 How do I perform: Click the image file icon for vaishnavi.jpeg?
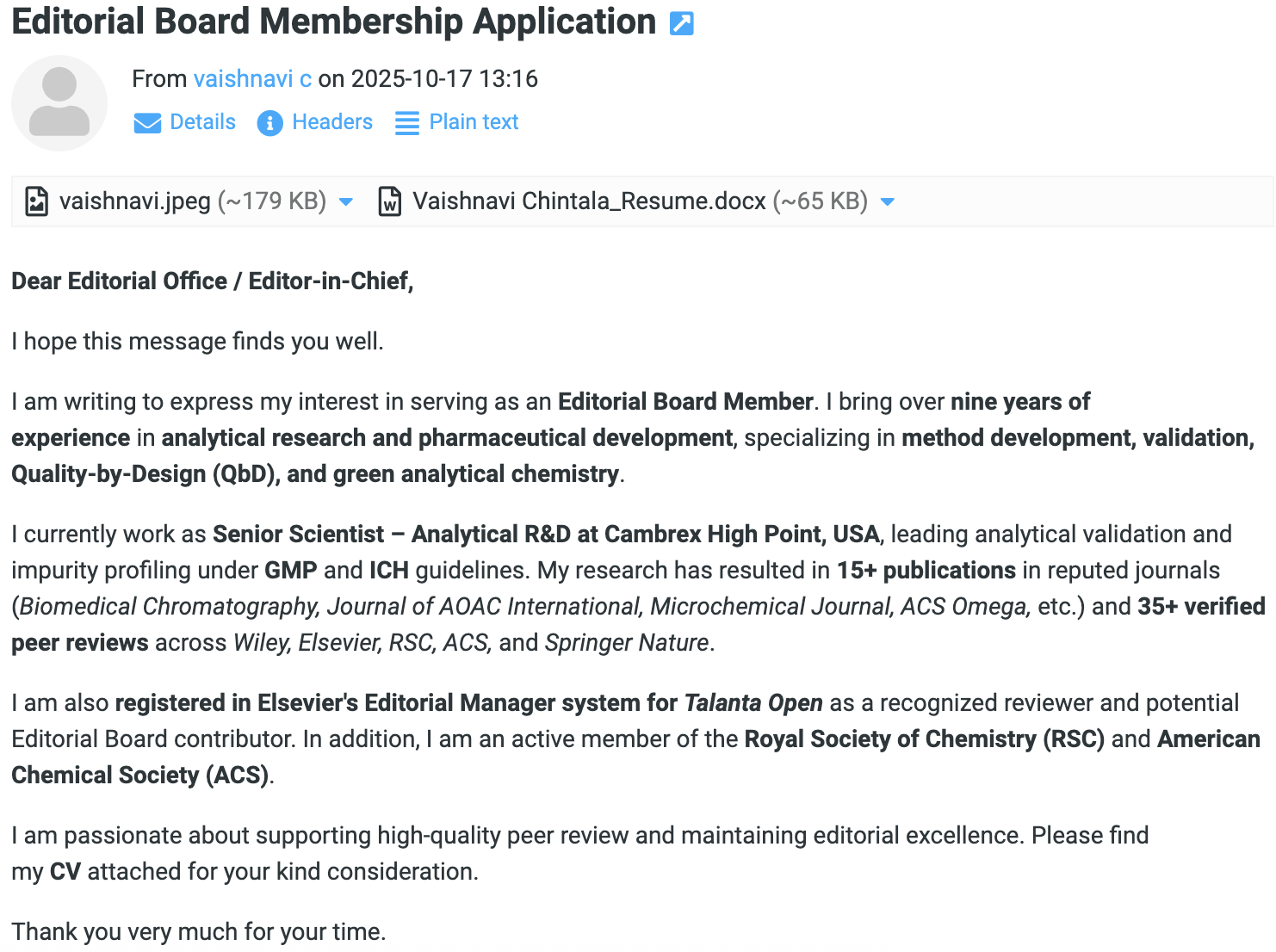point(36,201)
